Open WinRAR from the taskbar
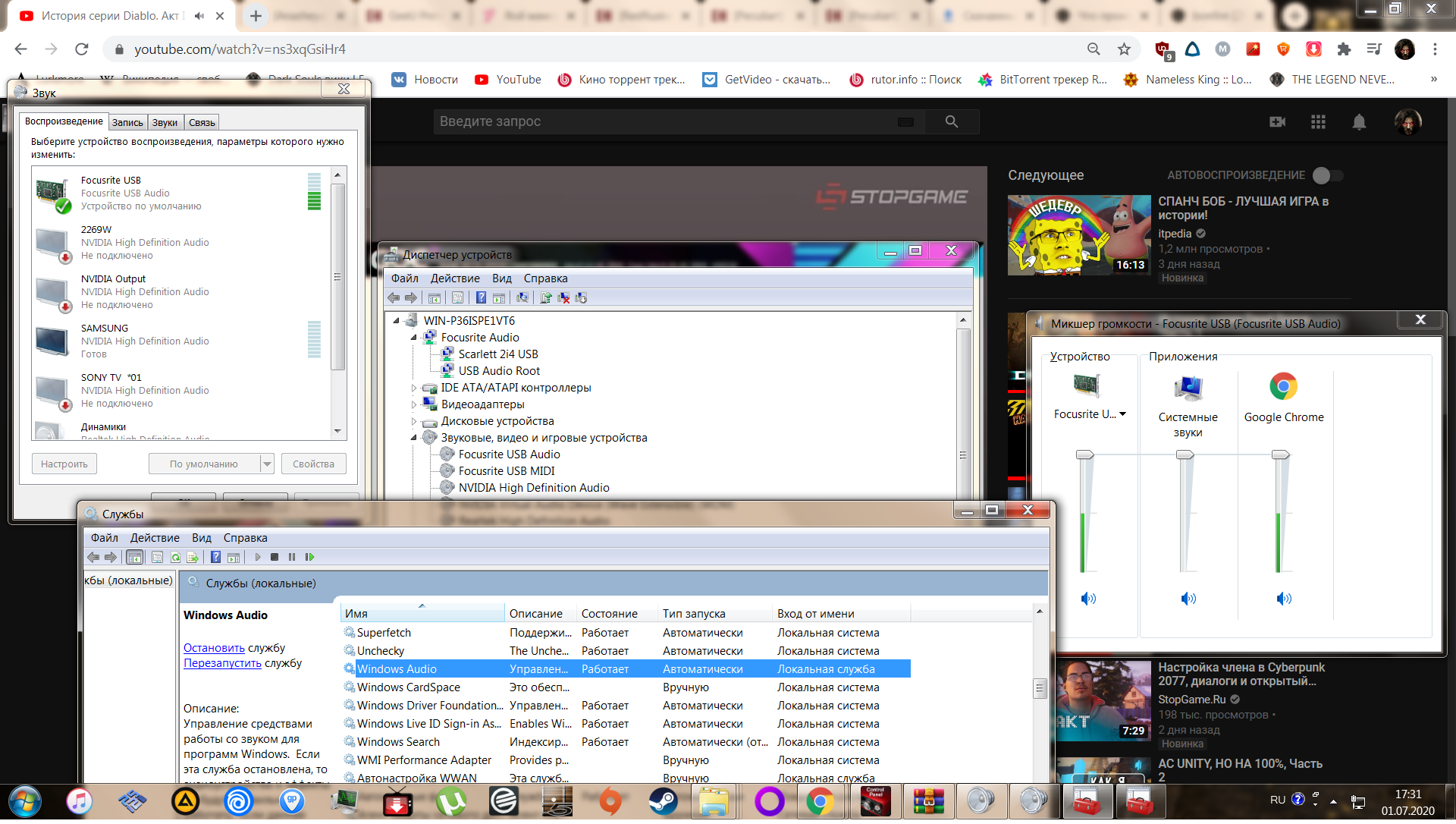The width and height of the screenshot is (1456, 824). (929, 801)
